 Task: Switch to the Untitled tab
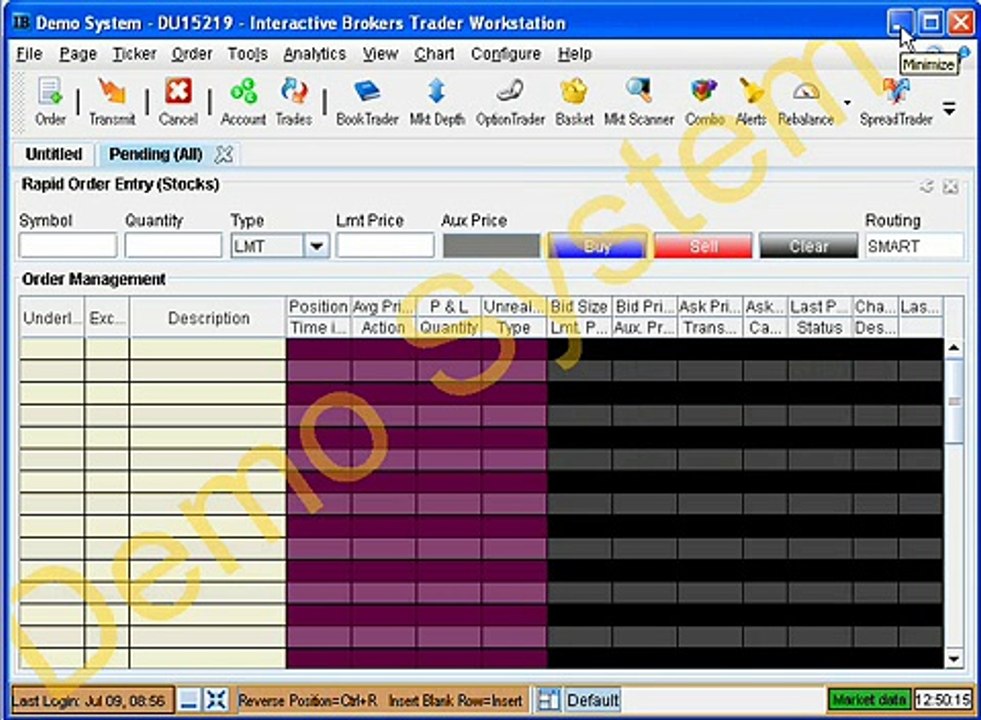coord(54,155)
